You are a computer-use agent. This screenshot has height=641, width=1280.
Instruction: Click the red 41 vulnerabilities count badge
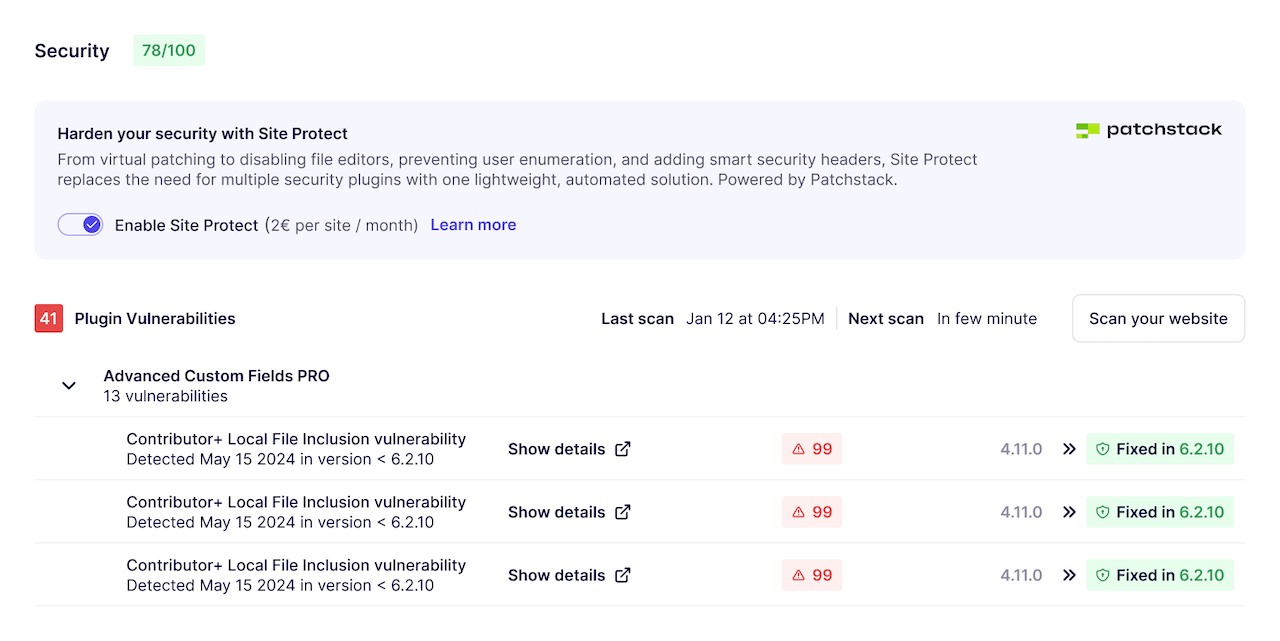coord(49,318)
